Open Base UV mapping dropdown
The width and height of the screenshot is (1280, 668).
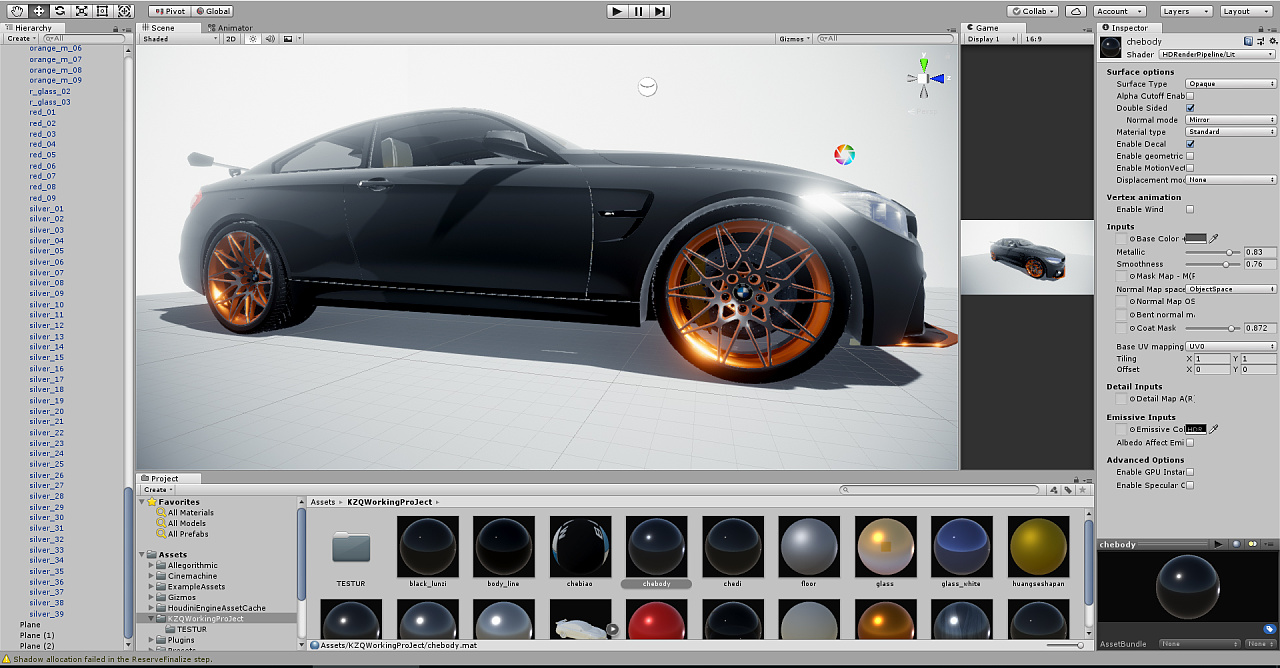(1231, 346)
